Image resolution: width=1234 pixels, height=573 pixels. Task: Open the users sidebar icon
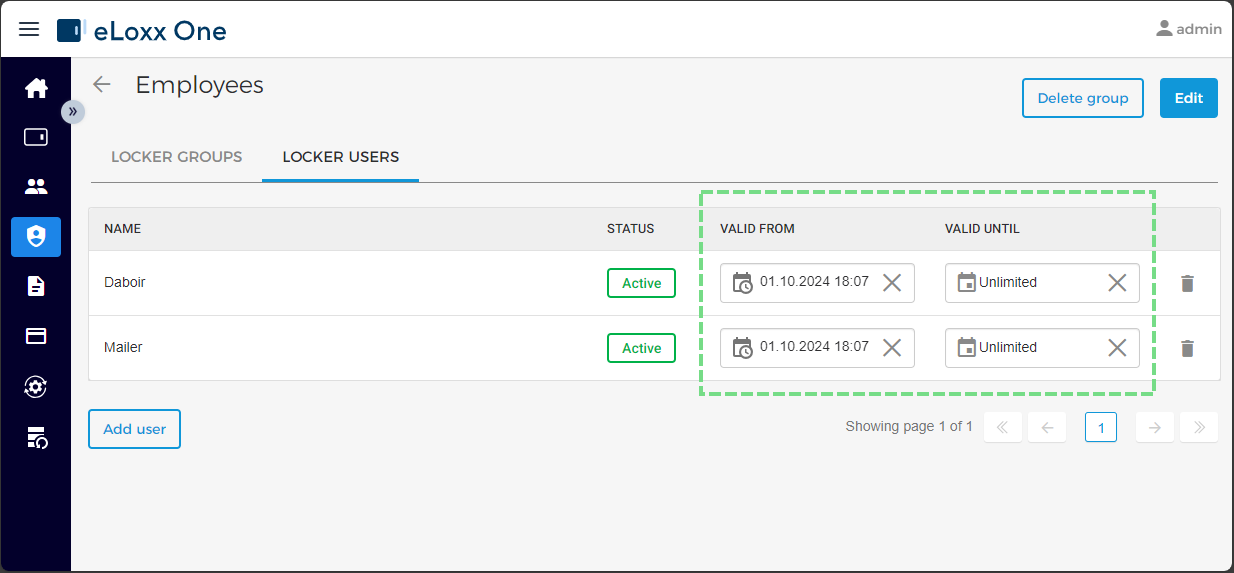tap(36, 187)
